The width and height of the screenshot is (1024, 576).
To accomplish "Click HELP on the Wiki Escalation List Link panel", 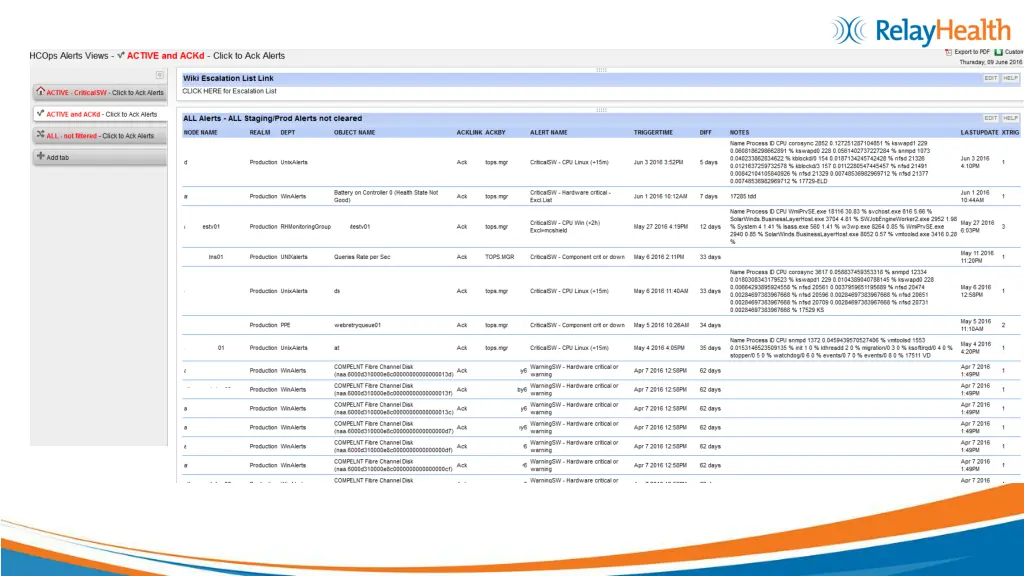I will 1010,78.
